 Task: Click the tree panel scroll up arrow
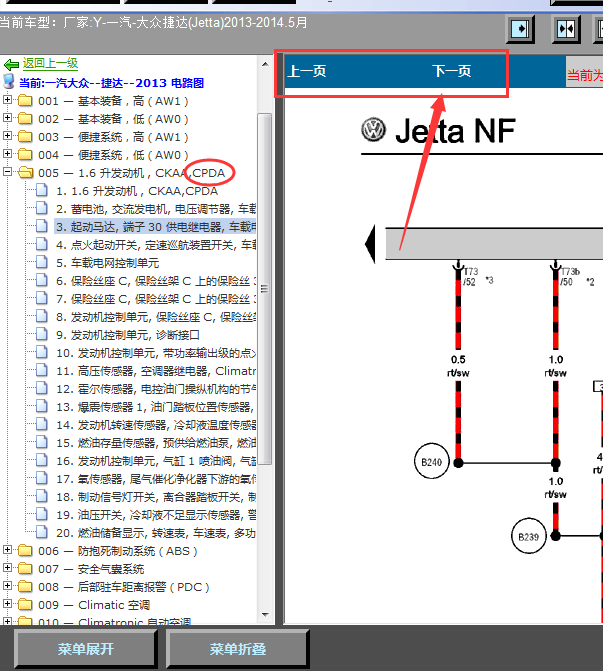pyautogui.click(x=265, y=64)
